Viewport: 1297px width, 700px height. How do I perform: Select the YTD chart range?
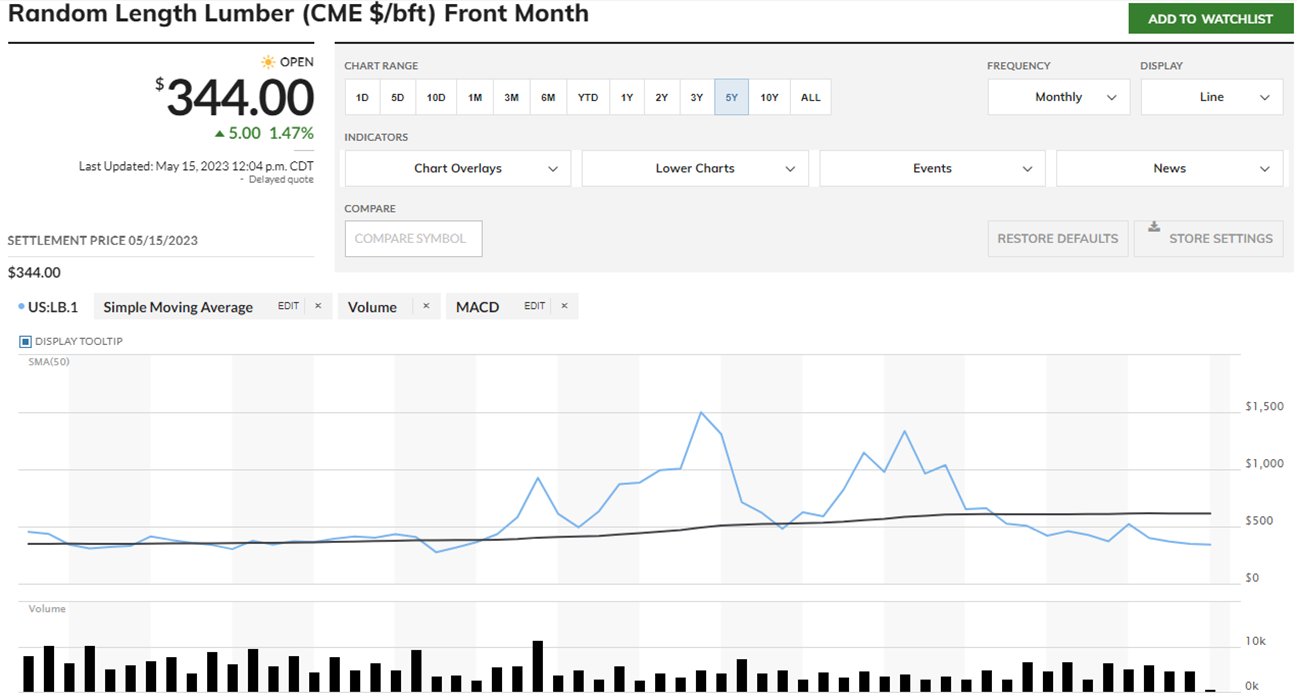pos(588,97)
